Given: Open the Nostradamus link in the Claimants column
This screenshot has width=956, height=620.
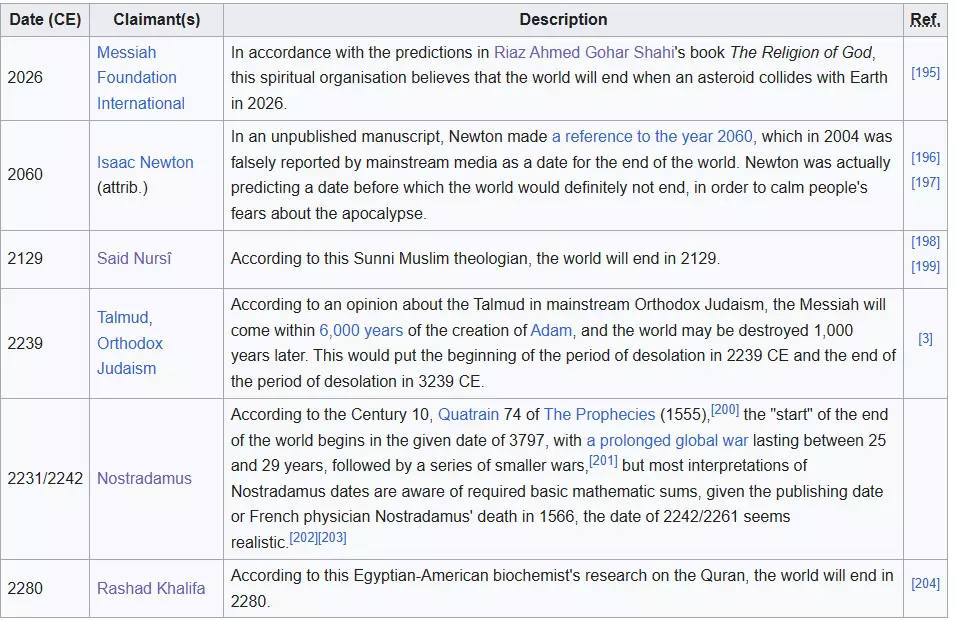Looking at the screenshot, I should click(x=144, y=479).
